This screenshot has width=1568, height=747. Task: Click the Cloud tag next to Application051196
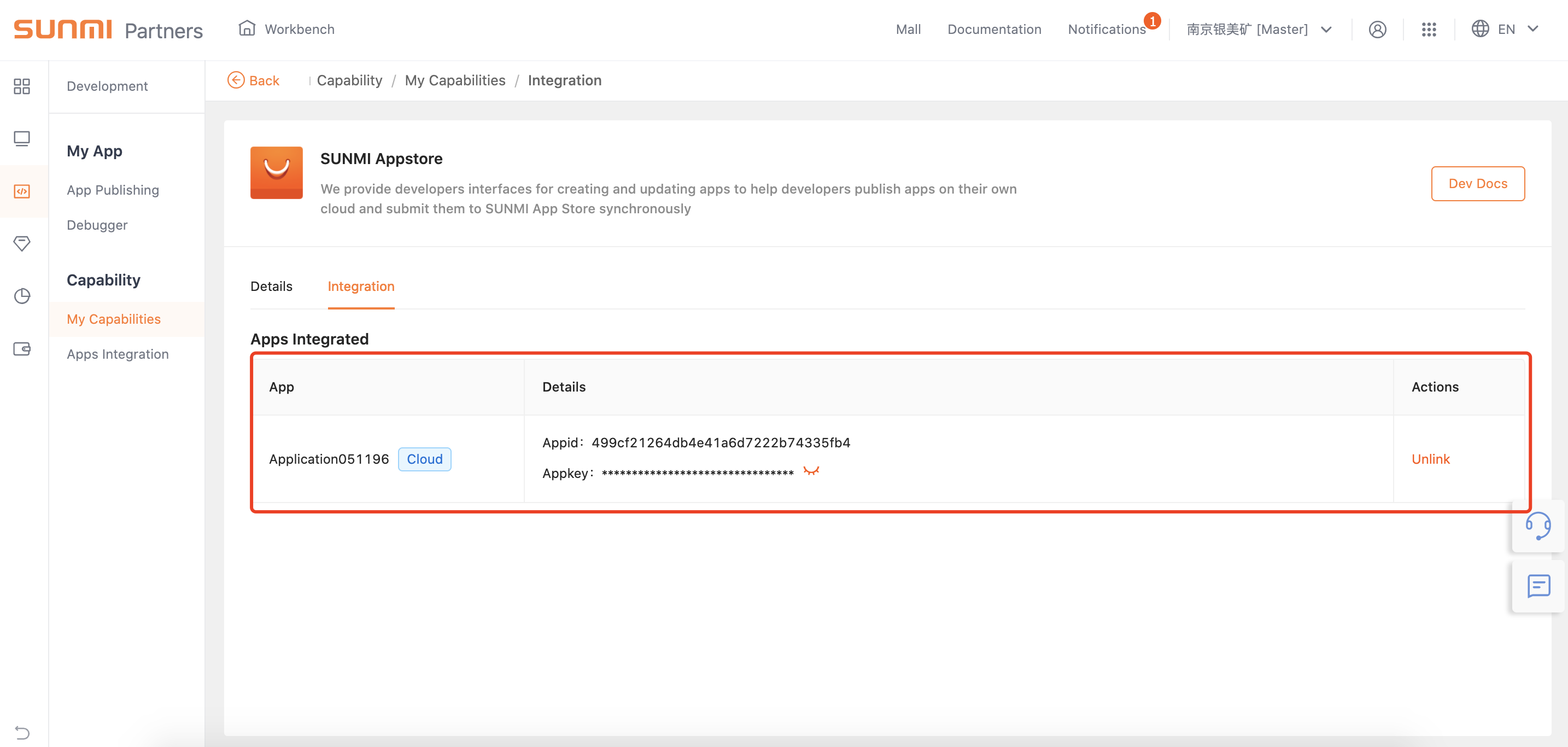(424, 459)
